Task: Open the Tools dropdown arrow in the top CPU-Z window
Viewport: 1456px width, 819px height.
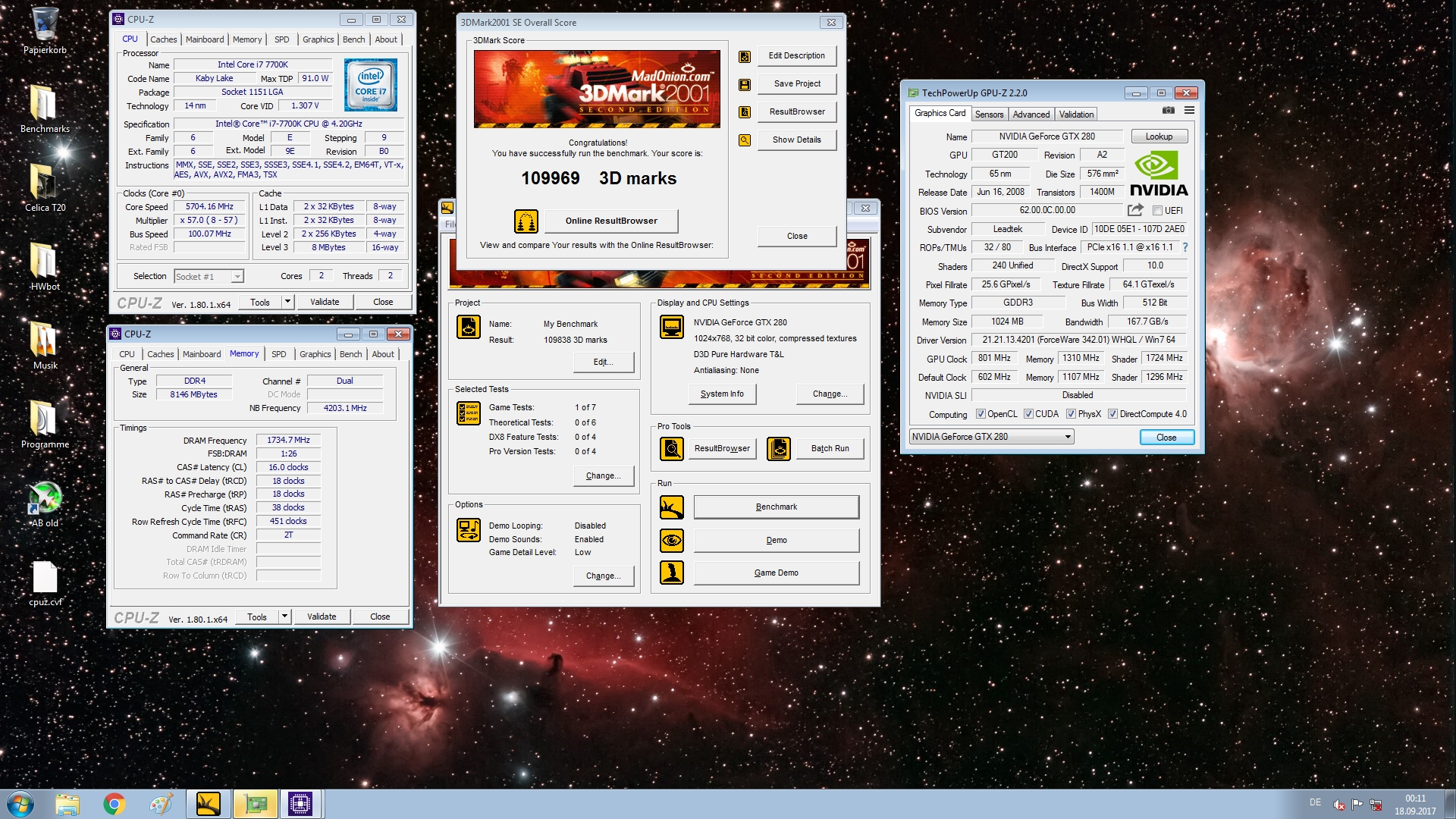Action: click(x=287, y=302)
